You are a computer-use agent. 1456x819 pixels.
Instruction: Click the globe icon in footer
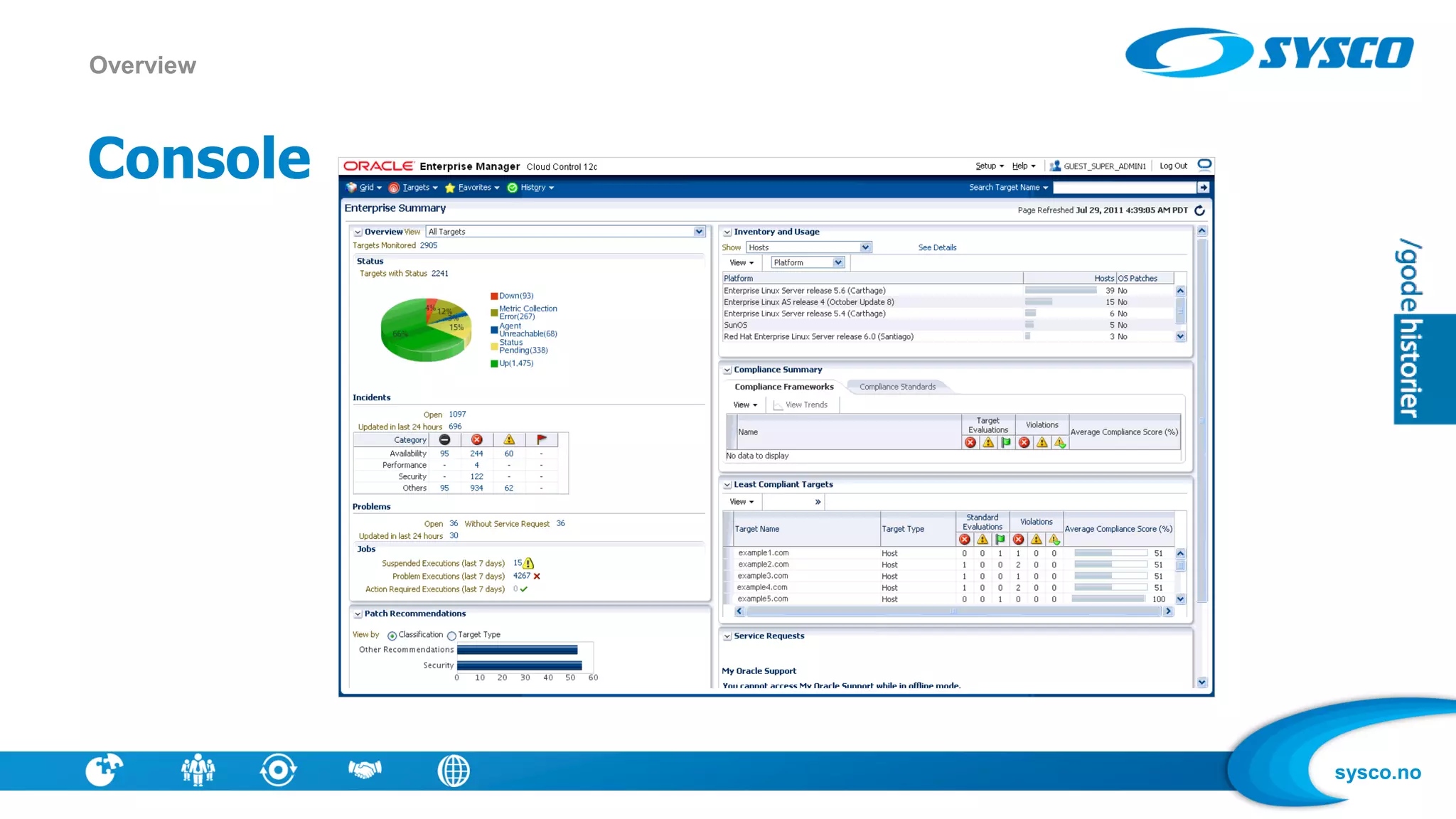coord(454,771)
